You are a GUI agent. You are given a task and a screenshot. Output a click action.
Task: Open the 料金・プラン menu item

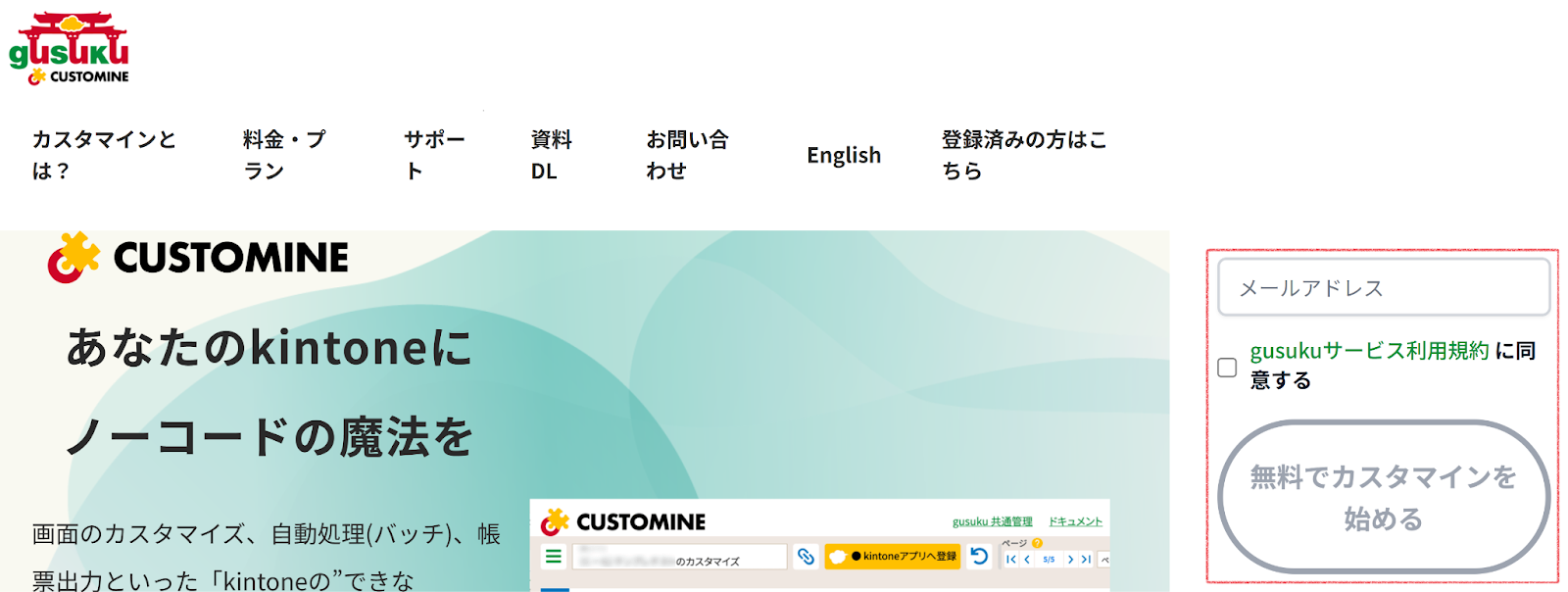(284, 155)
